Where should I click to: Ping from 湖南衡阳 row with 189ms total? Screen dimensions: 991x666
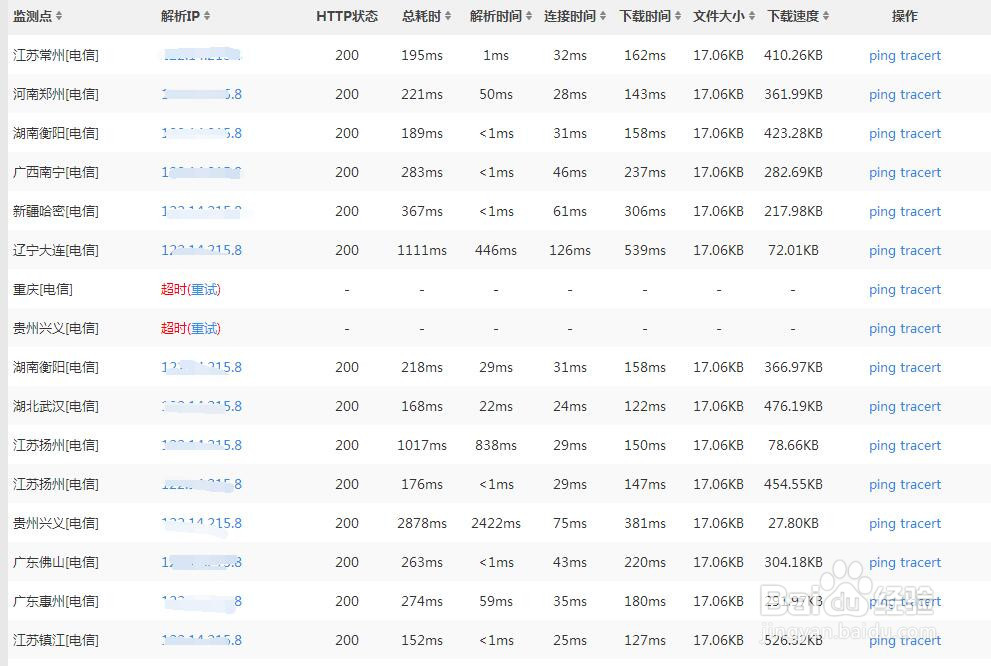(882, 134)
